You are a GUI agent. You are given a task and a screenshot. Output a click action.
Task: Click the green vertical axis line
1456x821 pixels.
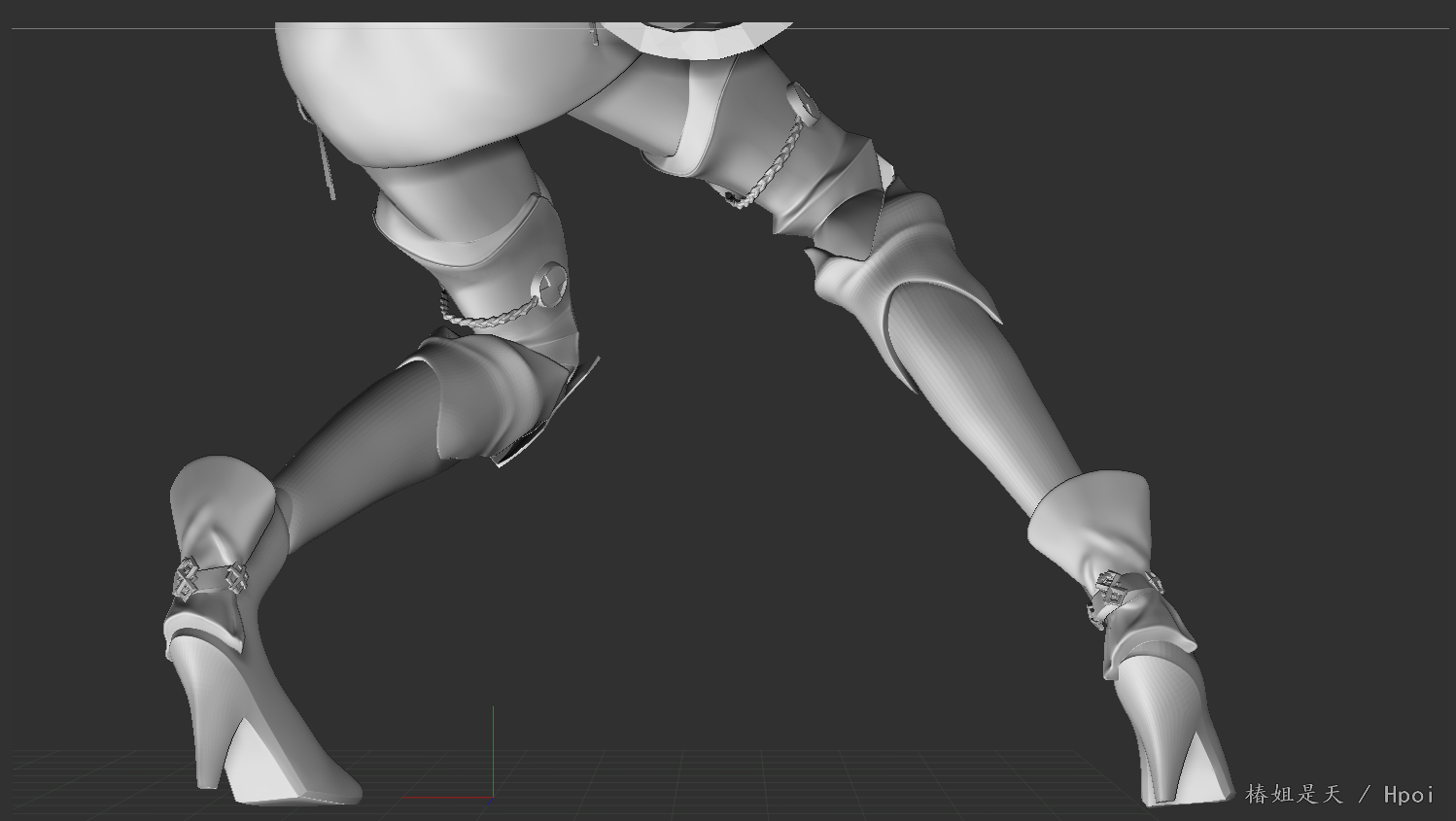[493, 748]
